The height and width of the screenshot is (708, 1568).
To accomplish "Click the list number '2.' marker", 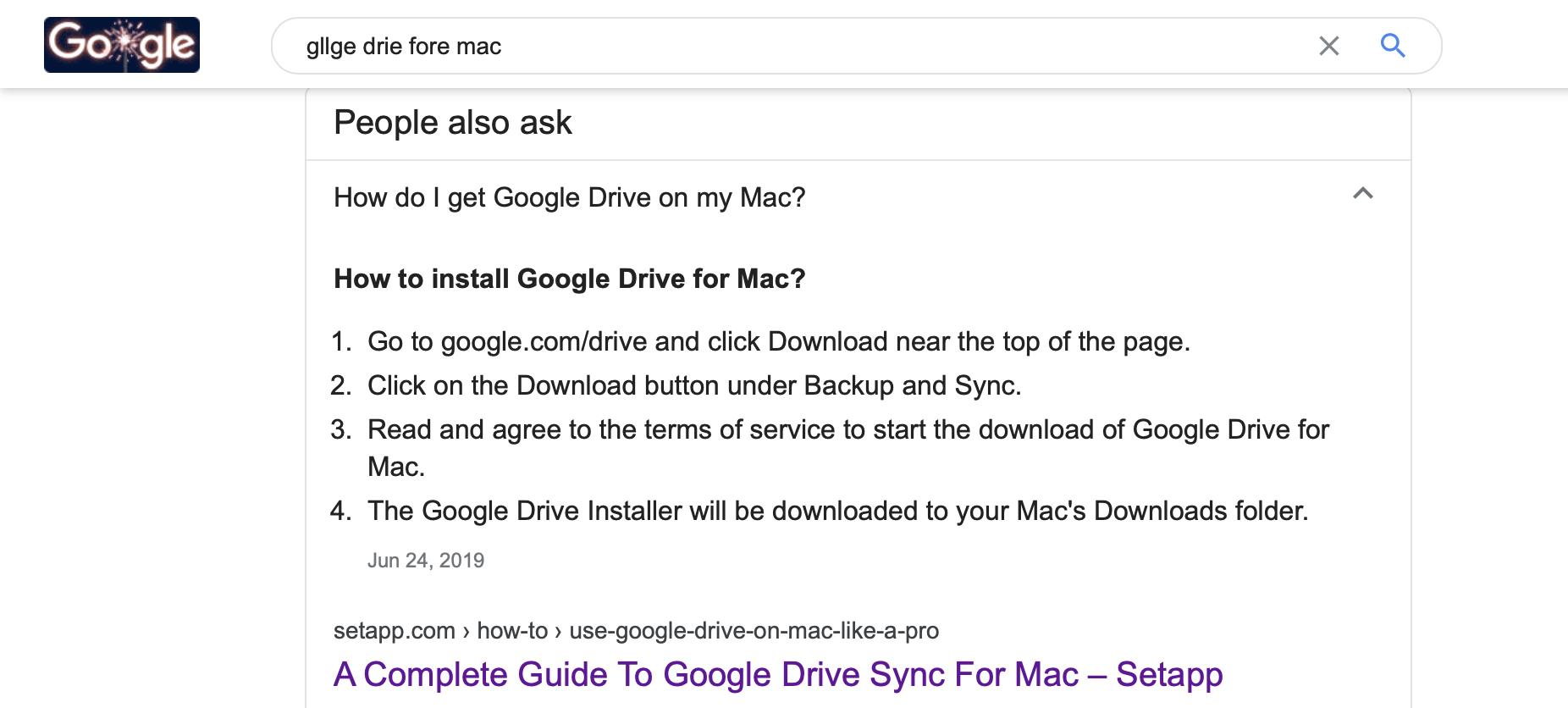I will pos(341,385).
